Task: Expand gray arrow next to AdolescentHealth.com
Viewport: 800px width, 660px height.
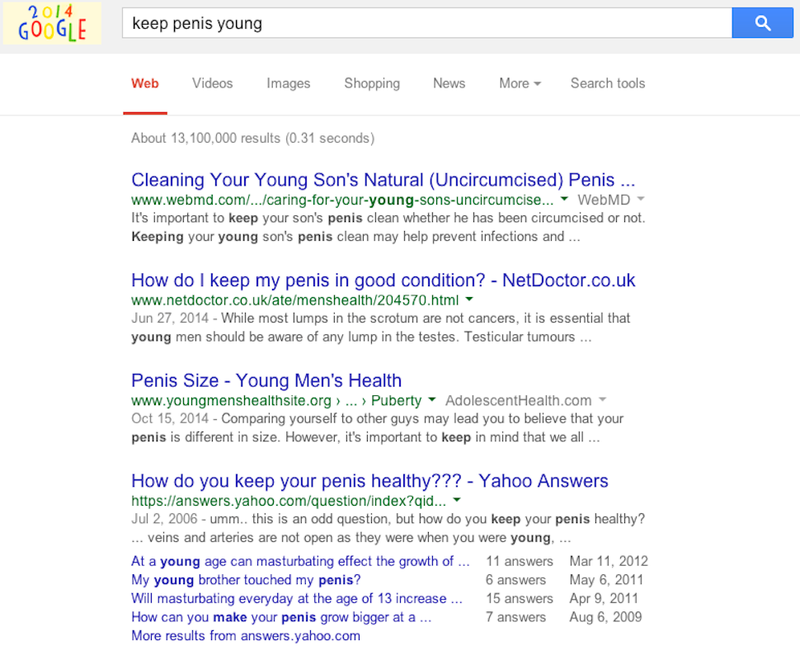Action: (603, 399)
